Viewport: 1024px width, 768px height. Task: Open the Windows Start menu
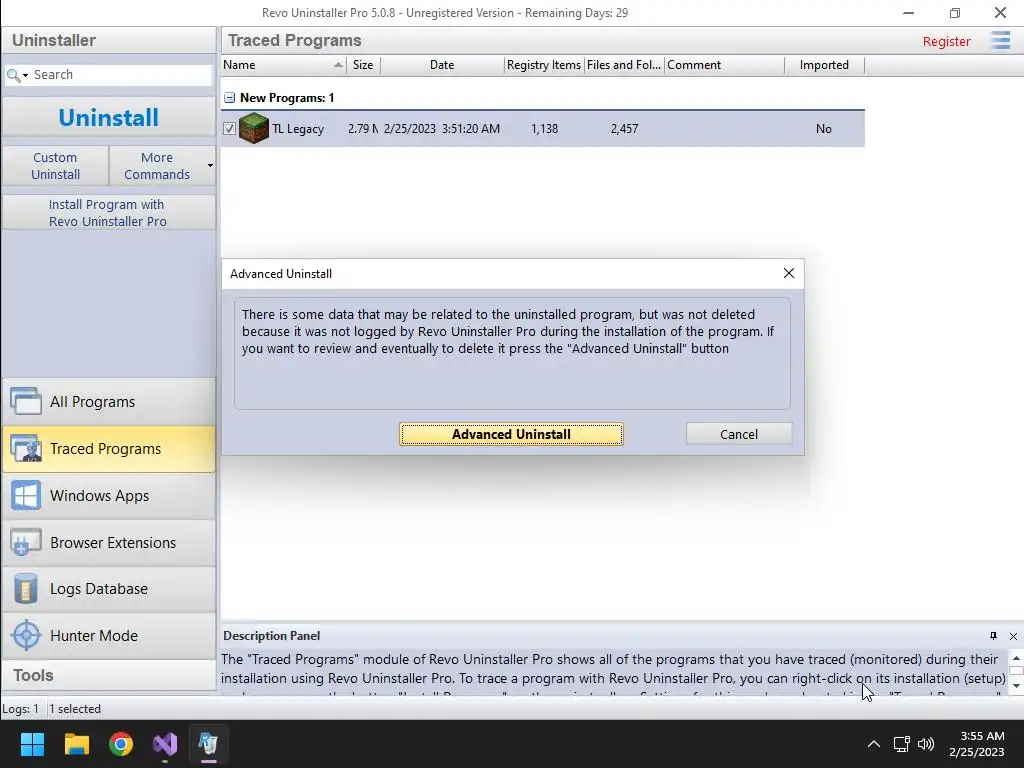pos(32,744)
